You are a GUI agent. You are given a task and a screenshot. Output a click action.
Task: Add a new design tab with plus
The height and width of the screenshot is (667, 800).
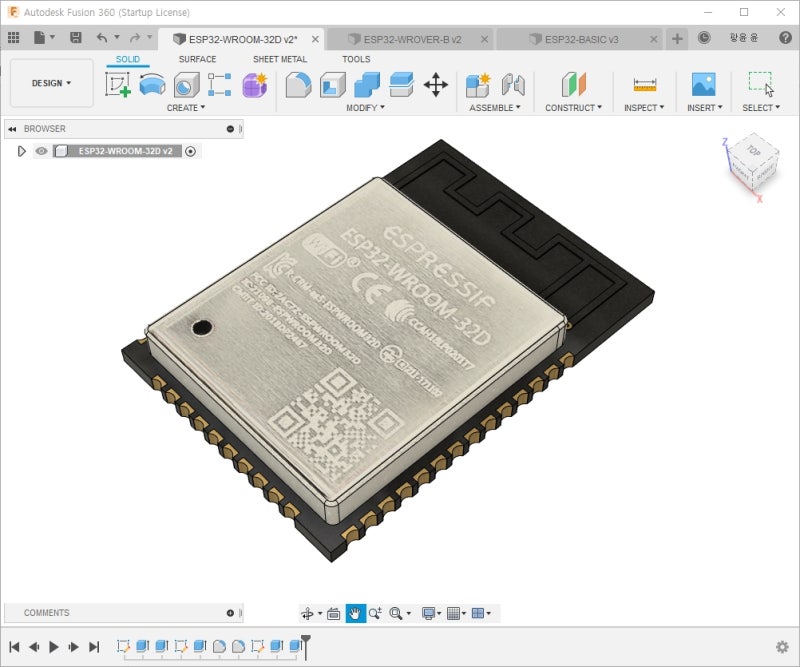677,39
